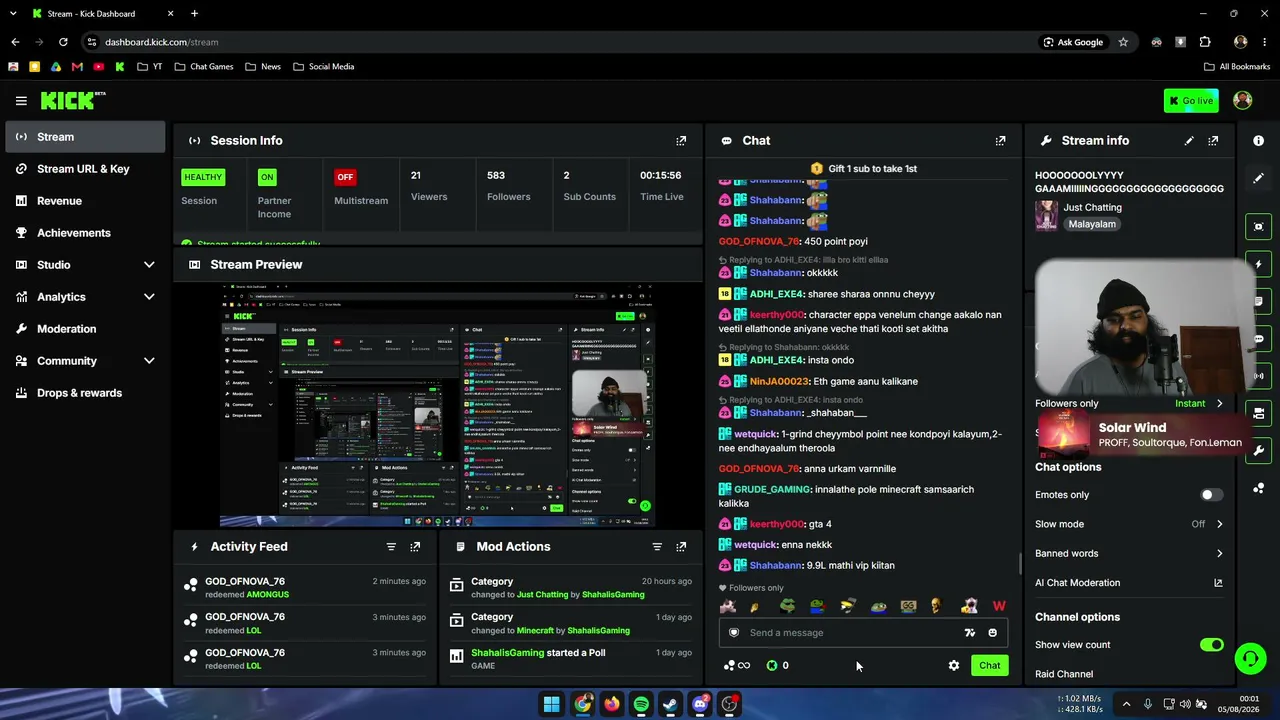Go to Stream URL & Key page
1280x720 pixels.
[x=85, y=169]
